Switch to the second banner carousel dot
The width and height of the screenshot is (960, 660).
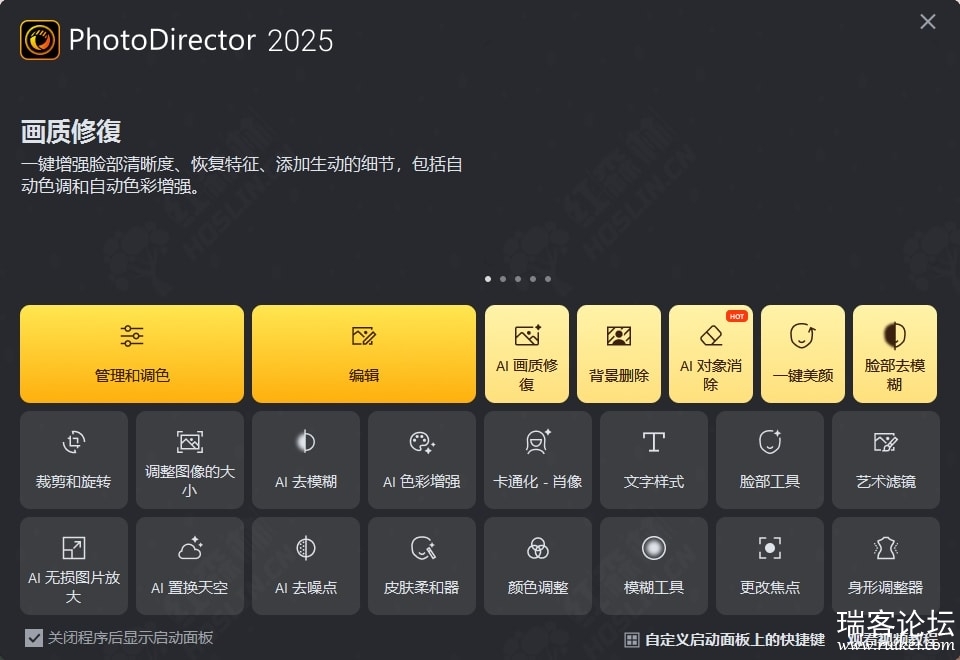503,279
